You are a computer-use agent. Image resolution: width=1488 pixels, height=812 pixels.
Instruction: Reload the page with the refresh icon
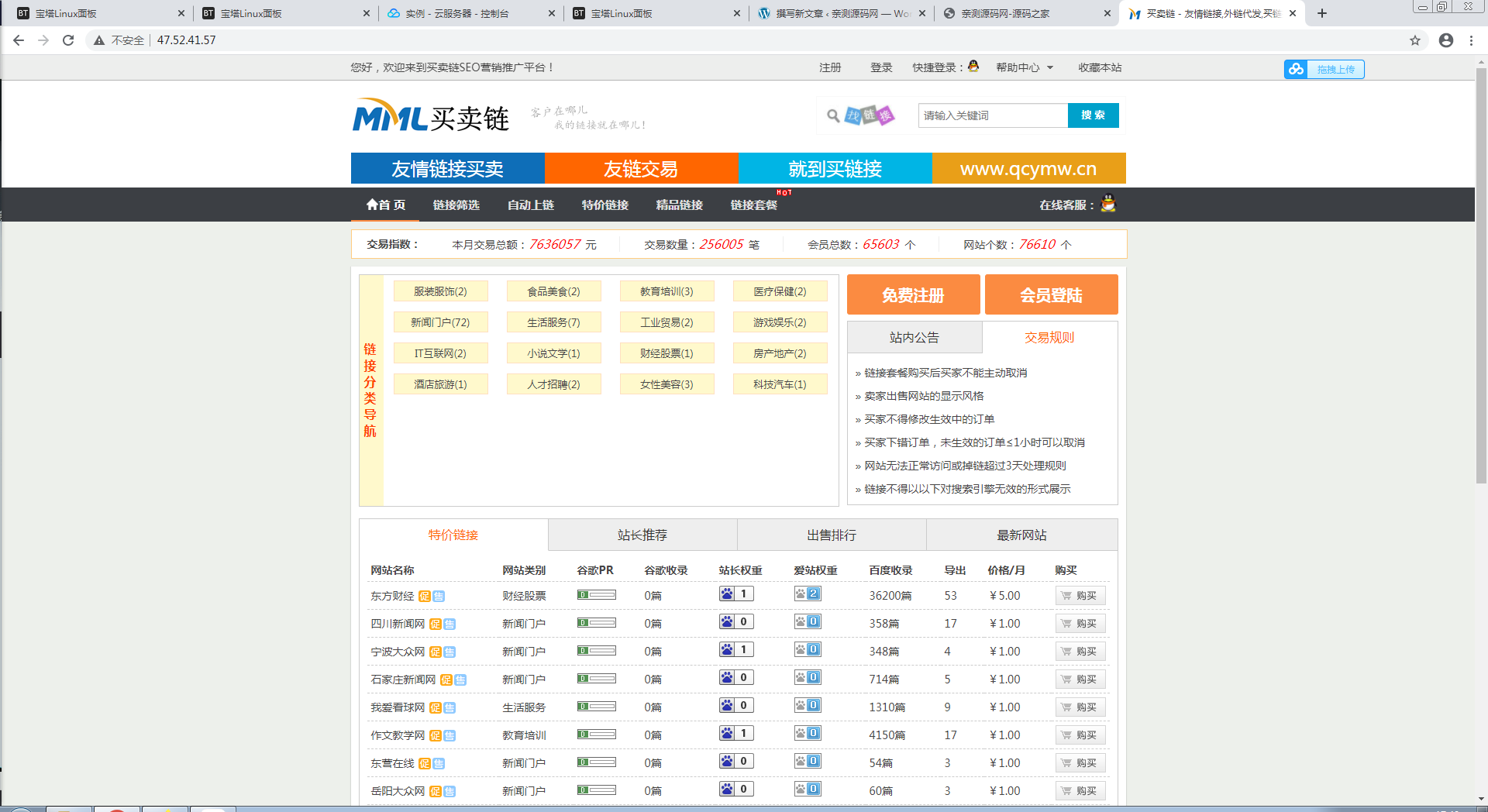[x=68, y=40]
